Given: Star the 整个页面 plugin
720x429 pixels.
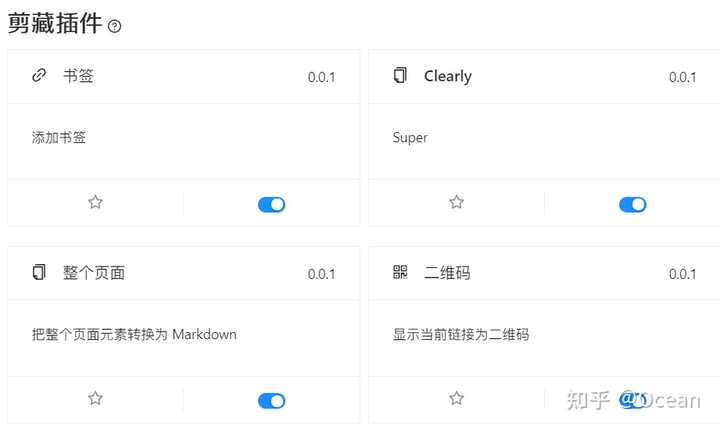Looking at the screenshot, I should pyautogui.click(x=95, y=399).
